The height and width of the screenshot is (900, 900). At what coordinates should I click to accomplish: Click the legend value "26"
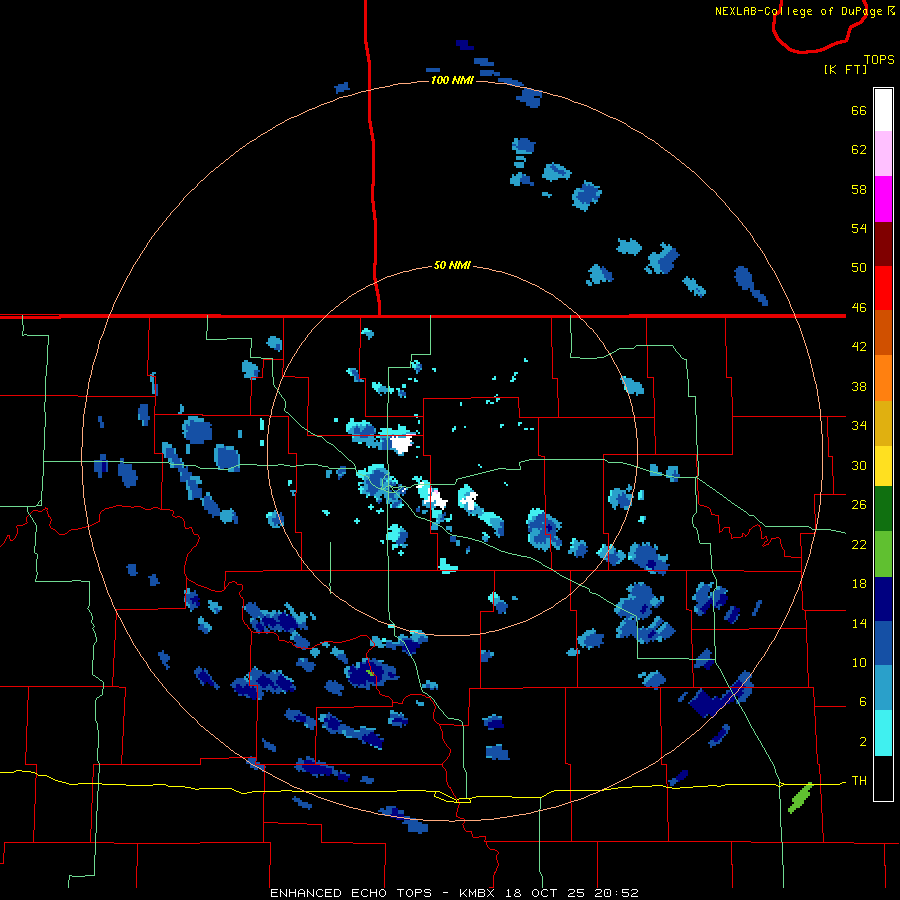click(859, 505)
